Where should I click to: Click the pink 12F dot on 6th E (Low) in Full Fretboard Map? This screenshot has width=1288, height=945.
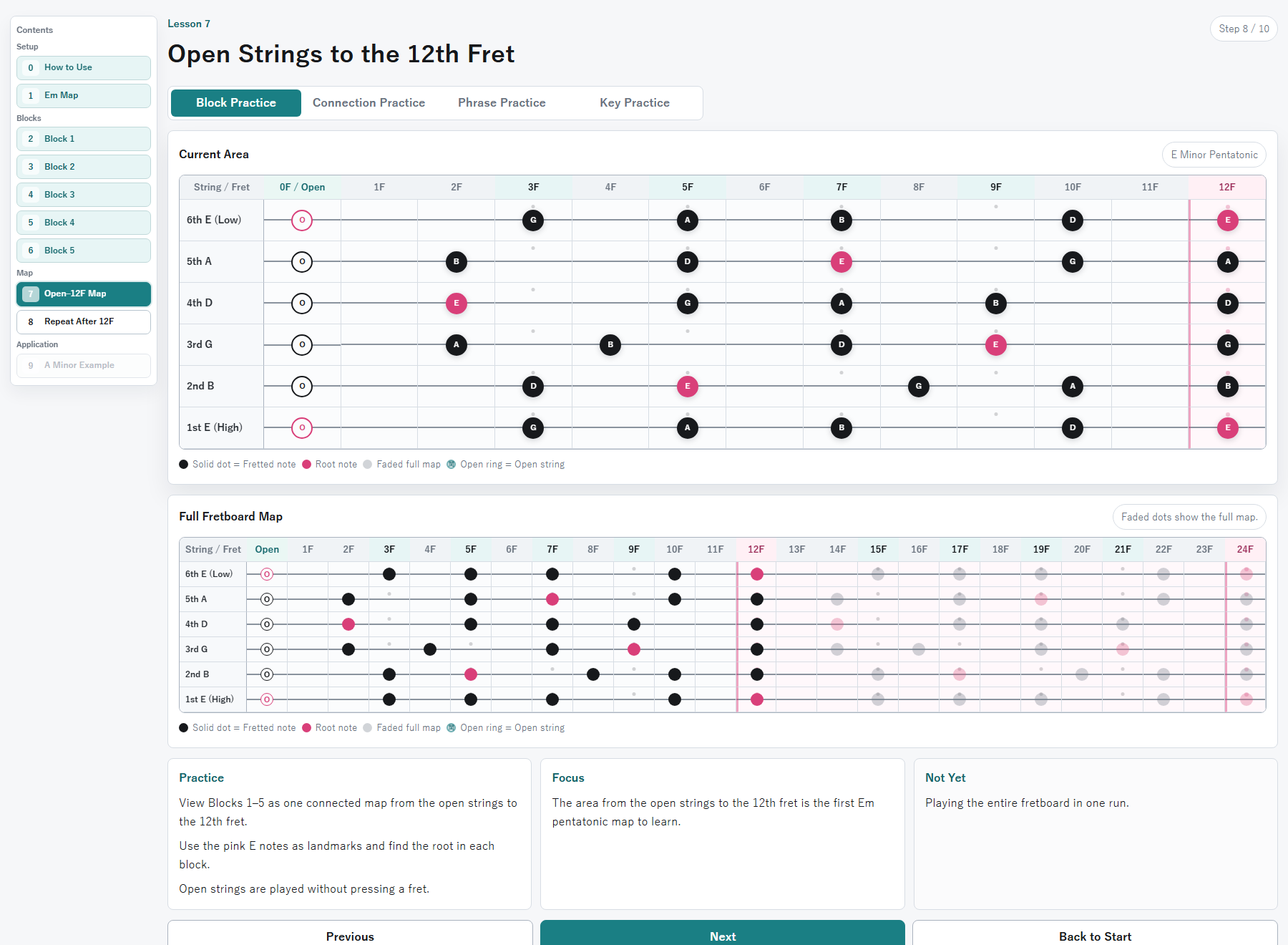click(x=757, y=574)
